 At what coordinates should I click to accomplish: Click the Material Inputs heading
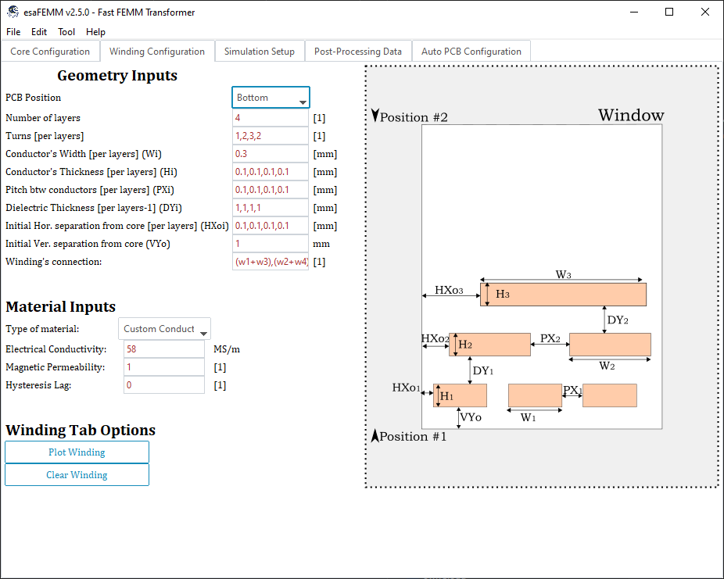pos(60,307)
